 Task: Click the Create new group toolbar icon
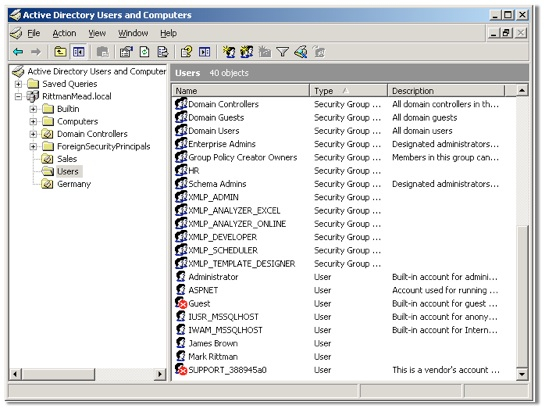click(x=247, y=52)
